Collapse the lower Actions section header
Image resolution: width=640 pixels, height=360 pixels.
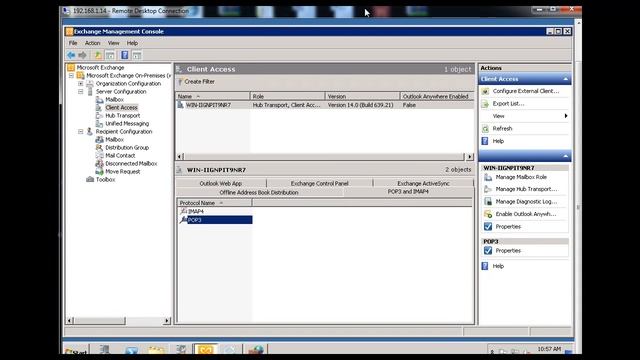pos(566,156)
